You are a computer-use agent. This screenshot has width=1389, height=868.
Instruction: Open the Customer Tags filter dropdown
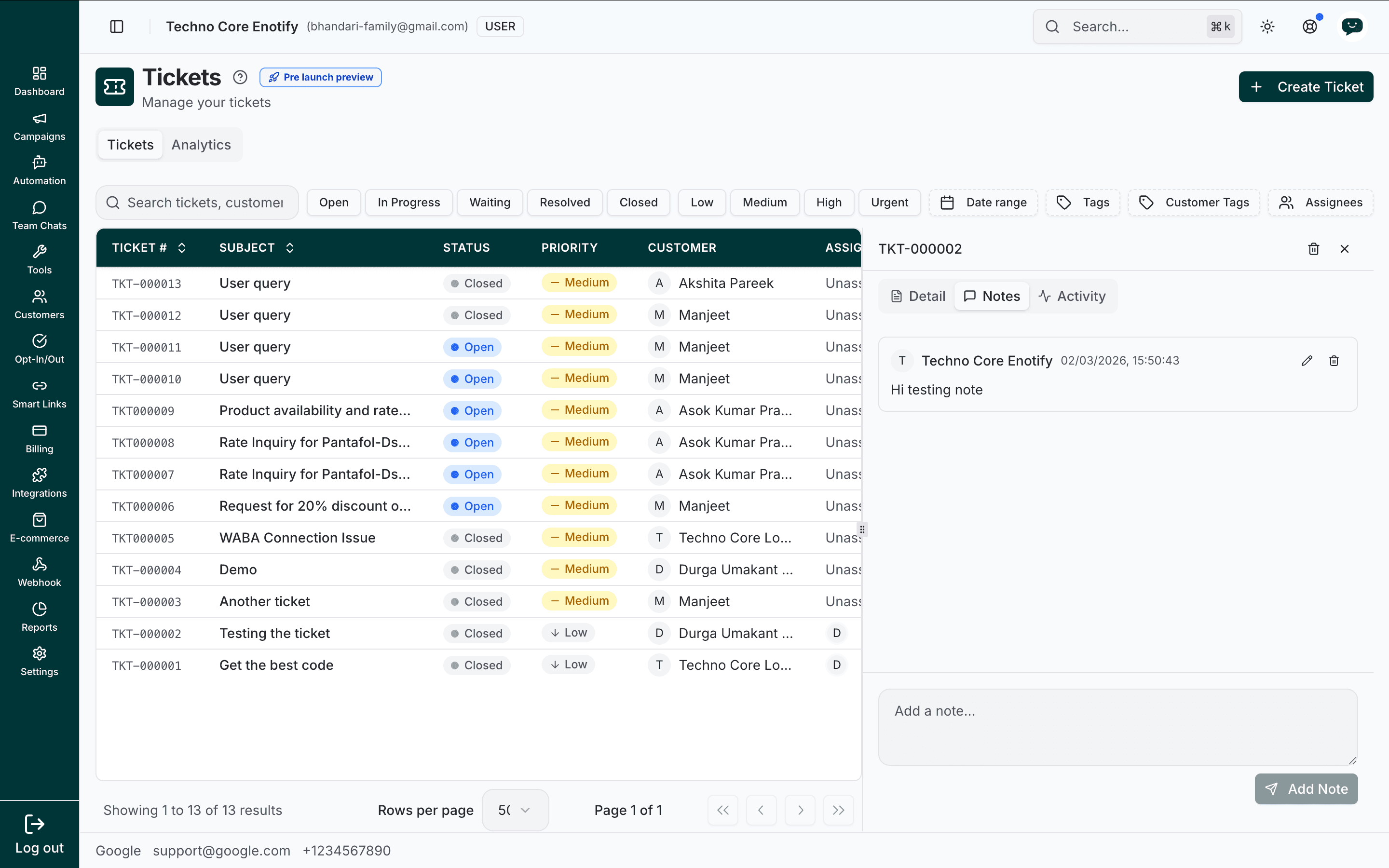[1194, 203]
